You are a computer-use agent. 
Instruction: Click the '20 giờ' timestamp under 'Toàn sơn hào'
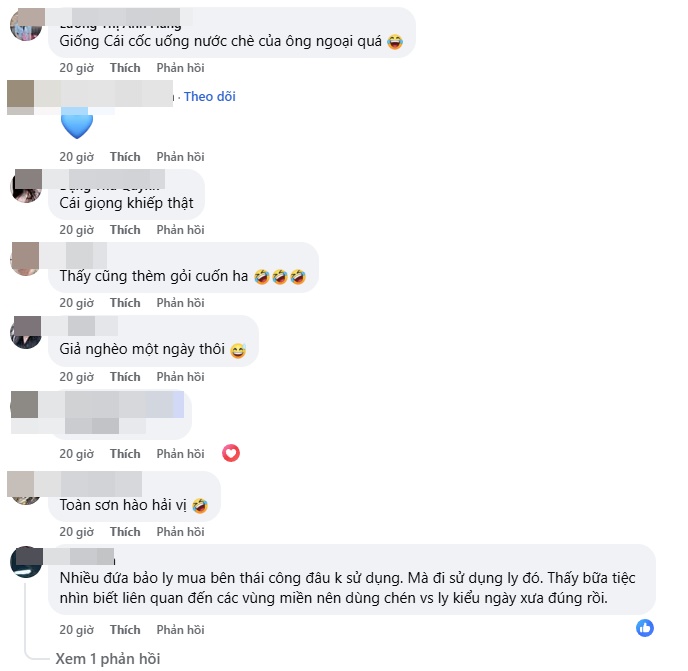click(77, 531)
